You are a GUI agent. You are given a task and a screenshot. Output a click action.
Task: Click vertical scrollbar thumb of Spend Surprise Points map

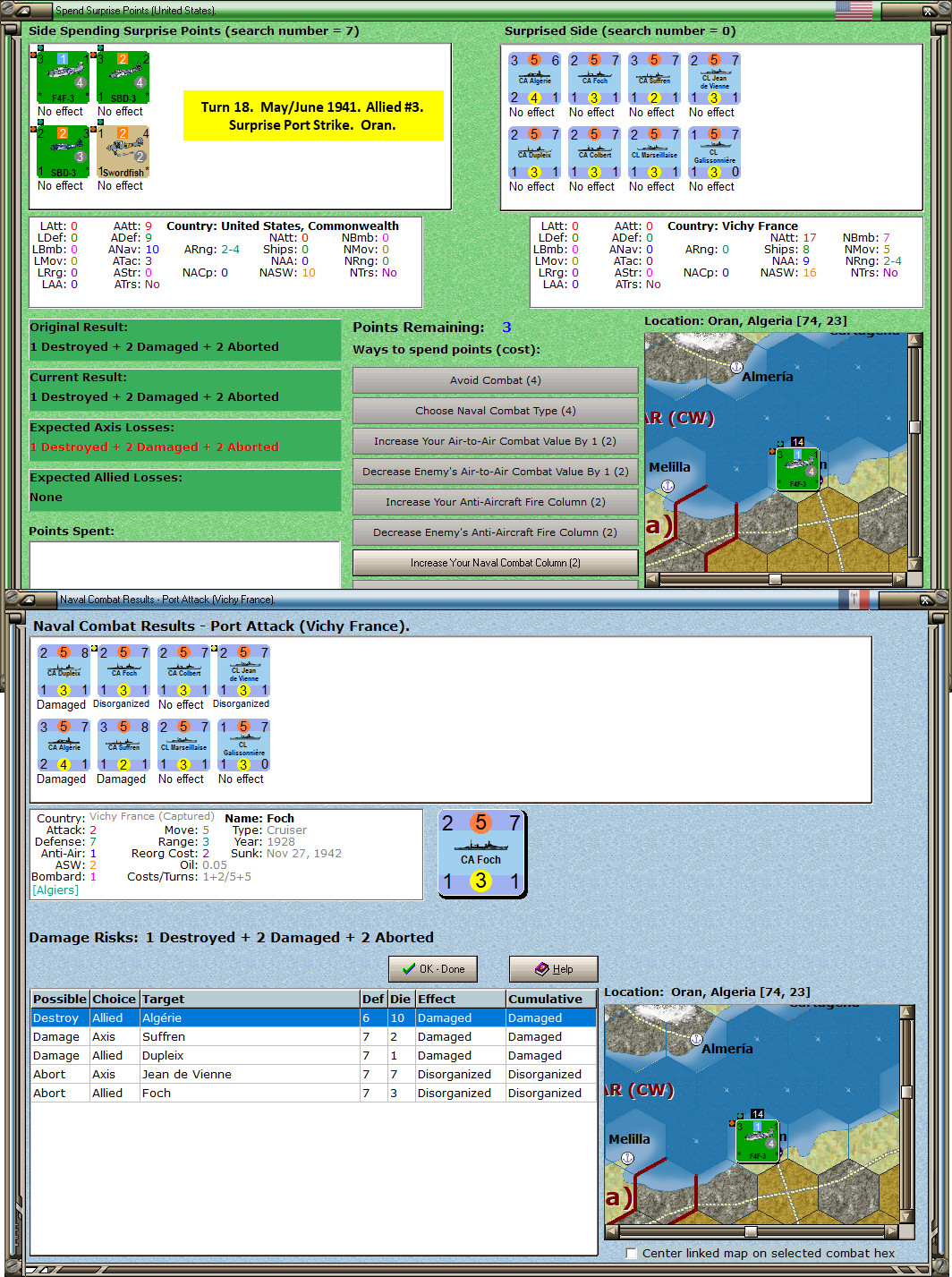click(914, 427)
